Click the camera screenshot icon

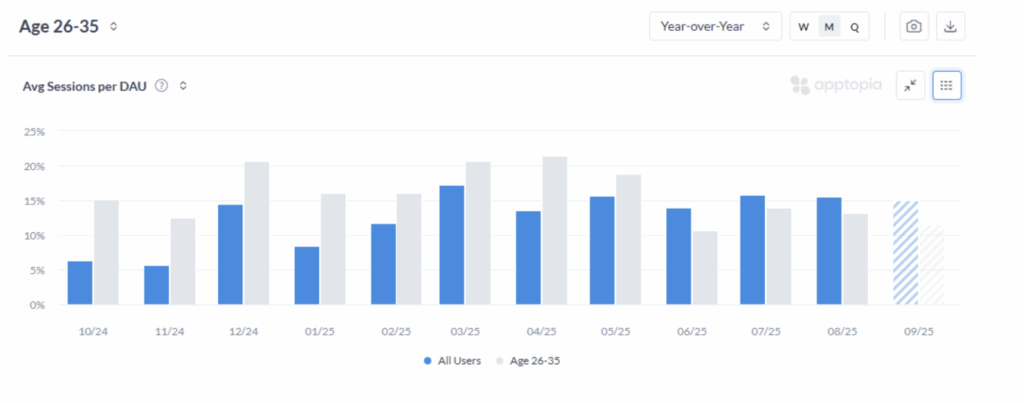(913, 27)
